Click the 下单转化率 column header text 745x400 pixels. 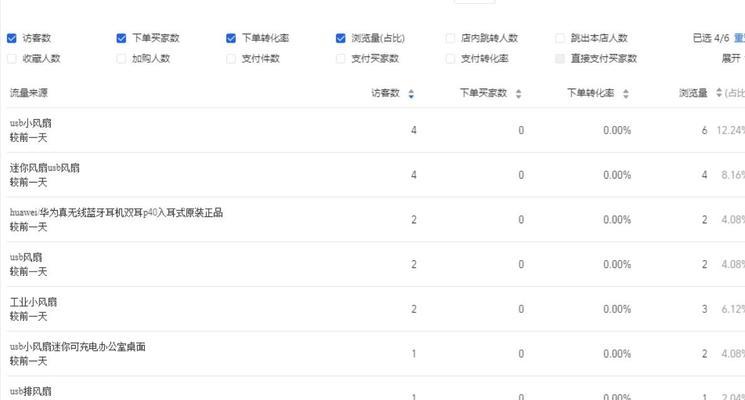pyautogui.click(x=591, y=93)
